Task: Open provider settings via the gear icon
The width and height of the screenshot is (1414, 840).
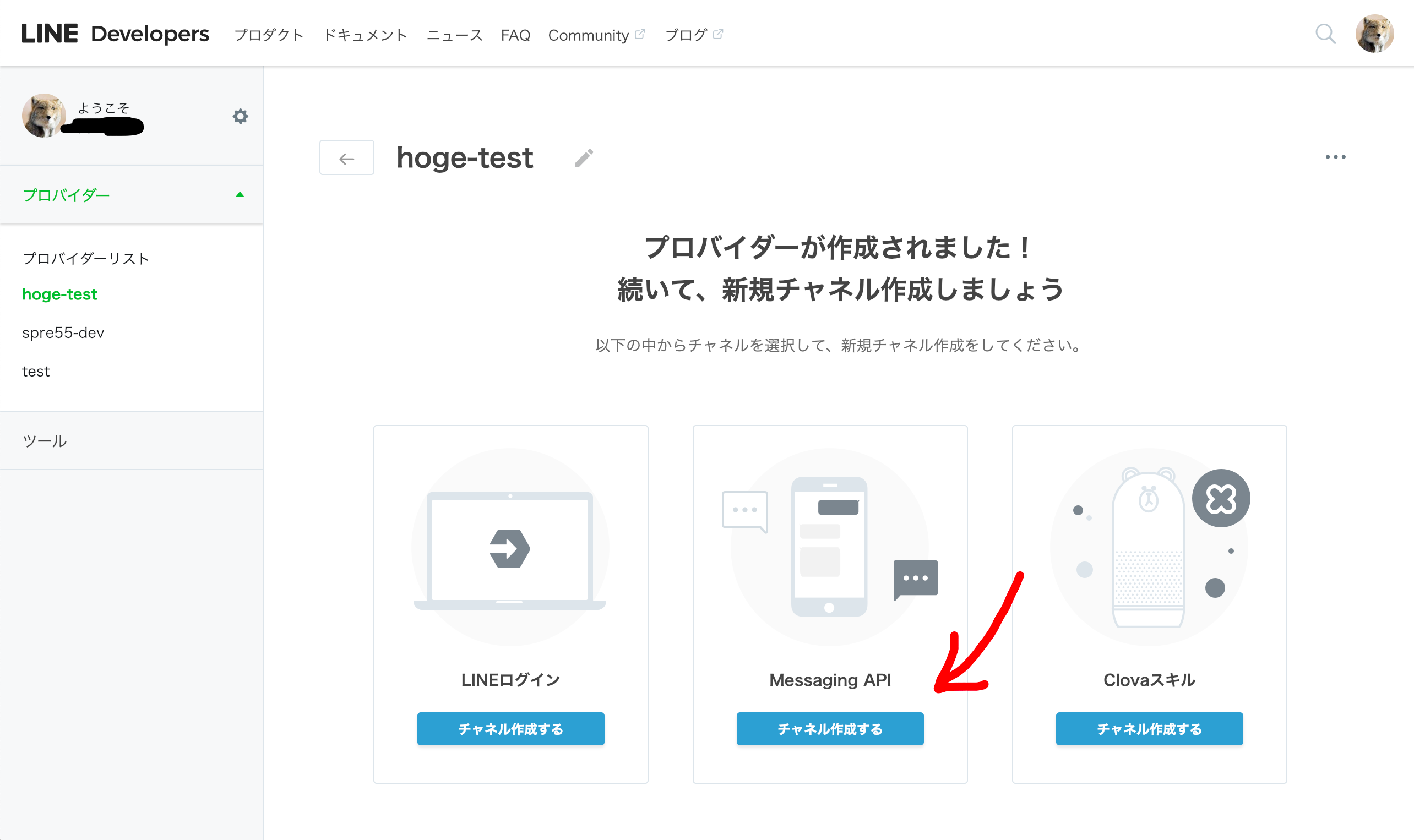Action: click(240, 117)
